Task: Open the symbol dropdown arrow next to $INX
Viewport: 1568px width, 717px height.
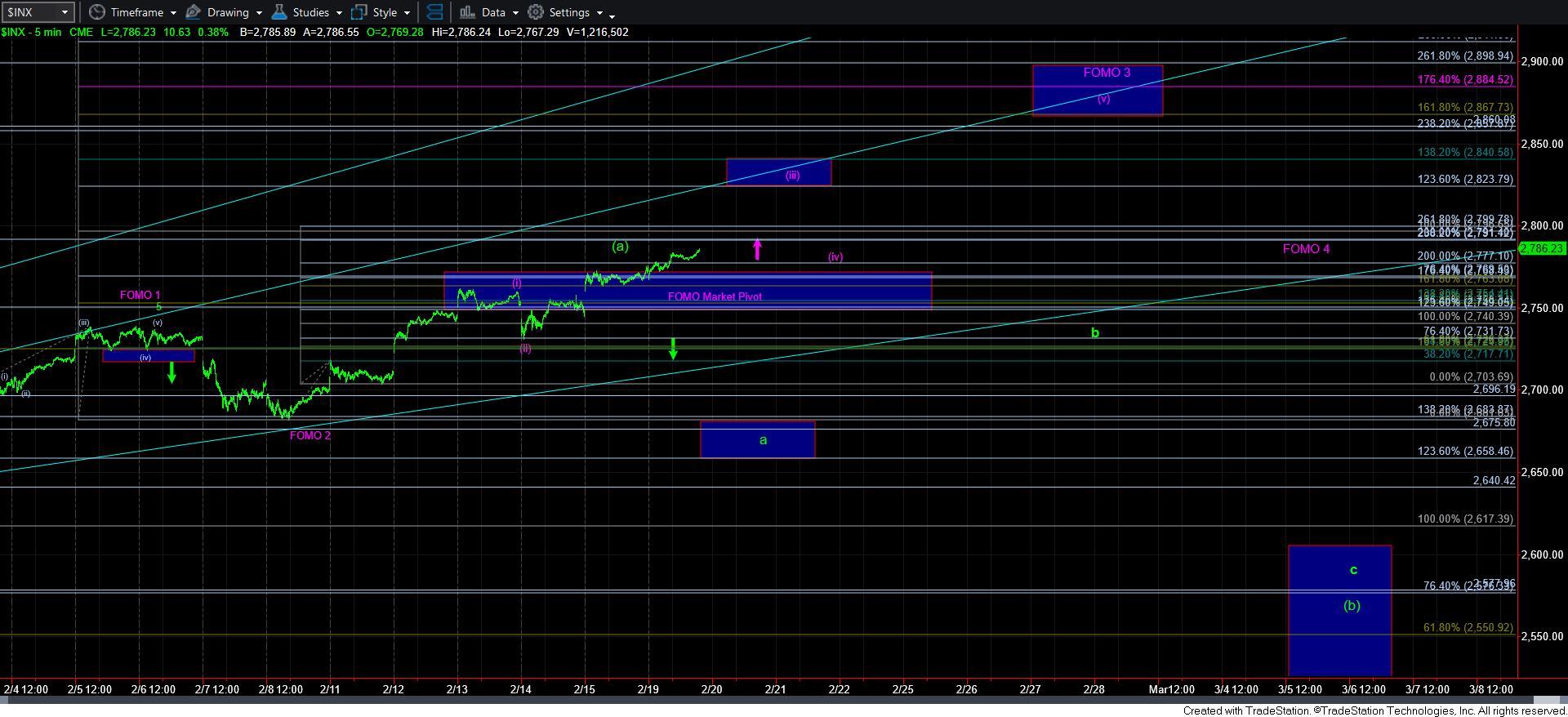Action: [x=65, y=12]
